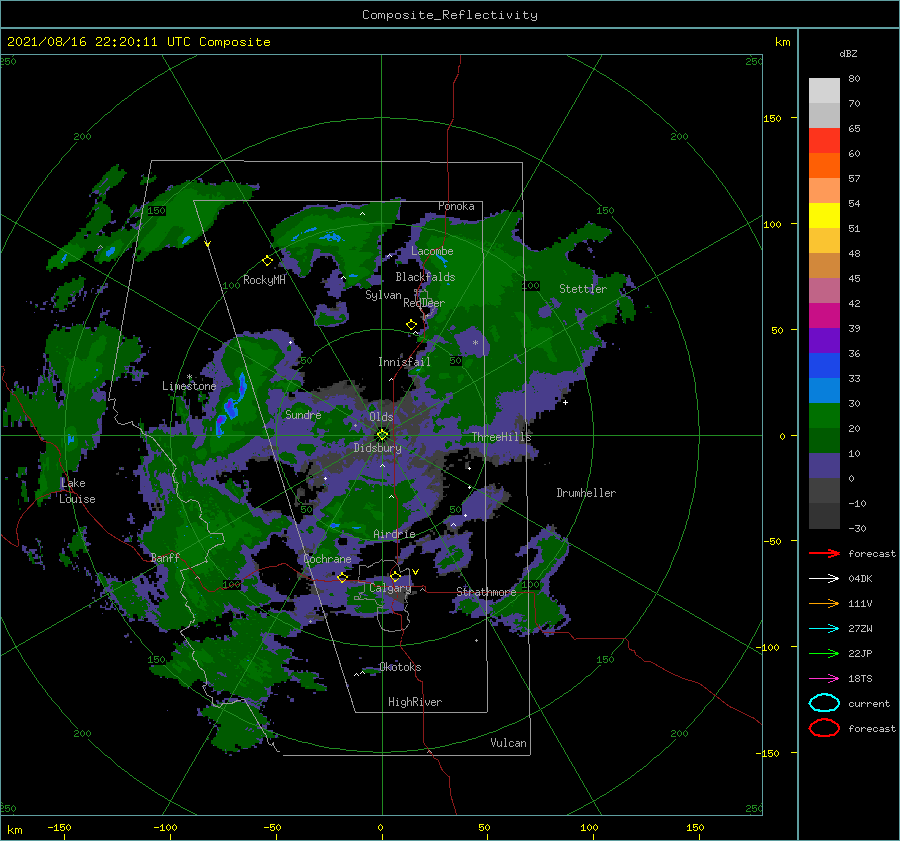Click the Okotoks label
900x841 pixels.
coord(400,667)
